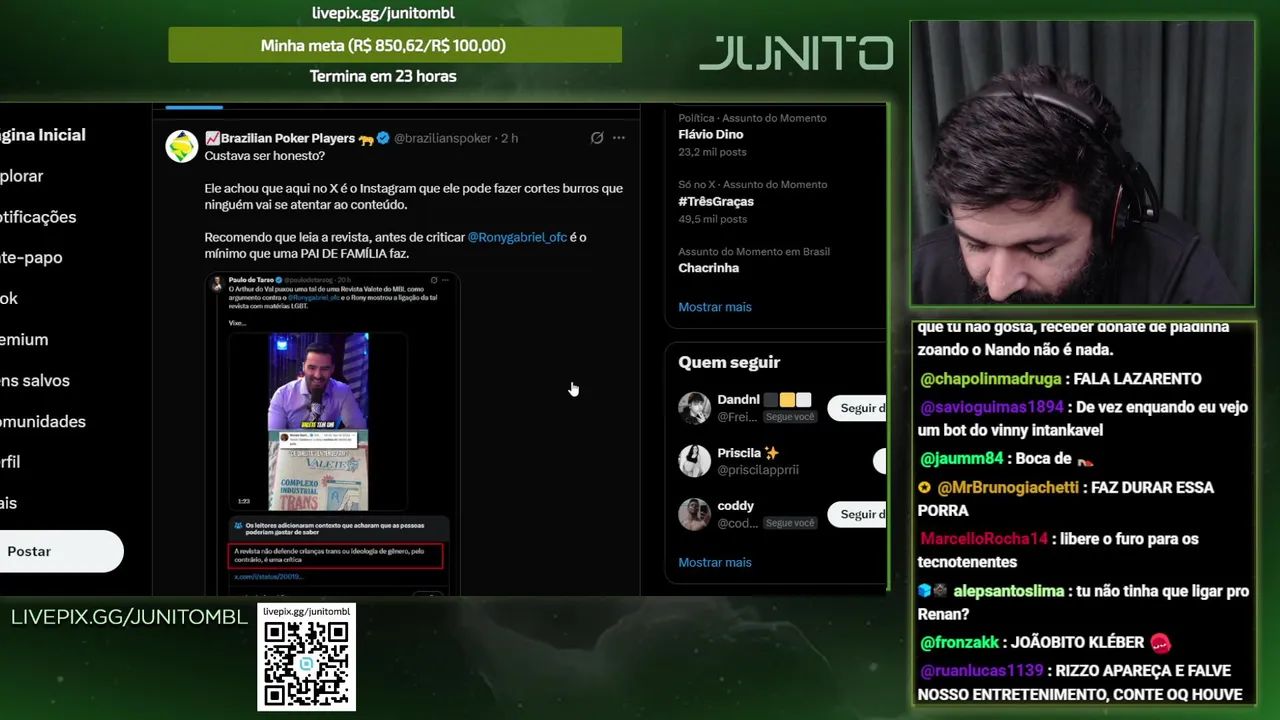Click @chapolinmadruga username in chat

click(x=991, y=379)
